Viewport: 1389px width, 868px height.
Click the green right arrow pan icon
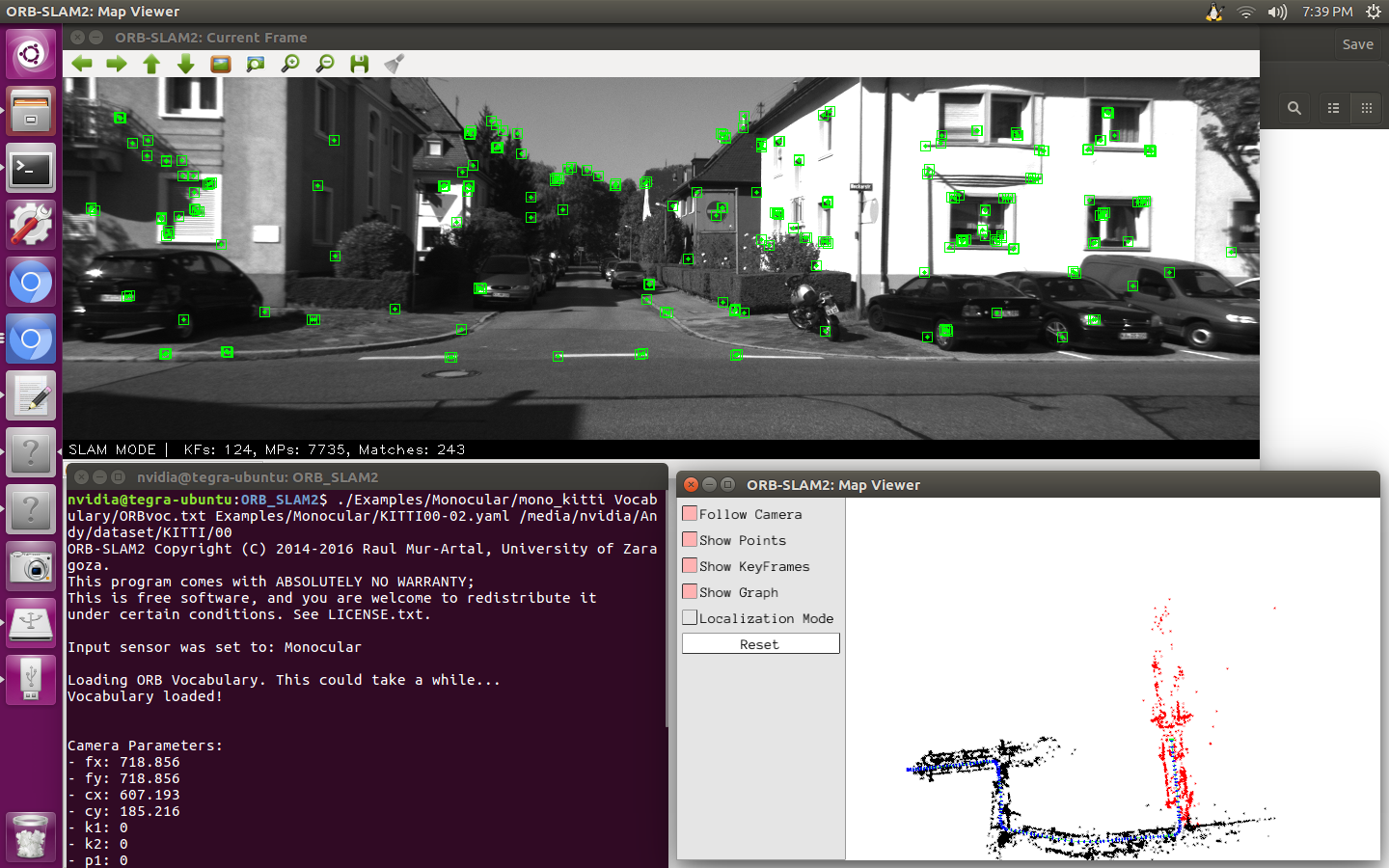117,64
